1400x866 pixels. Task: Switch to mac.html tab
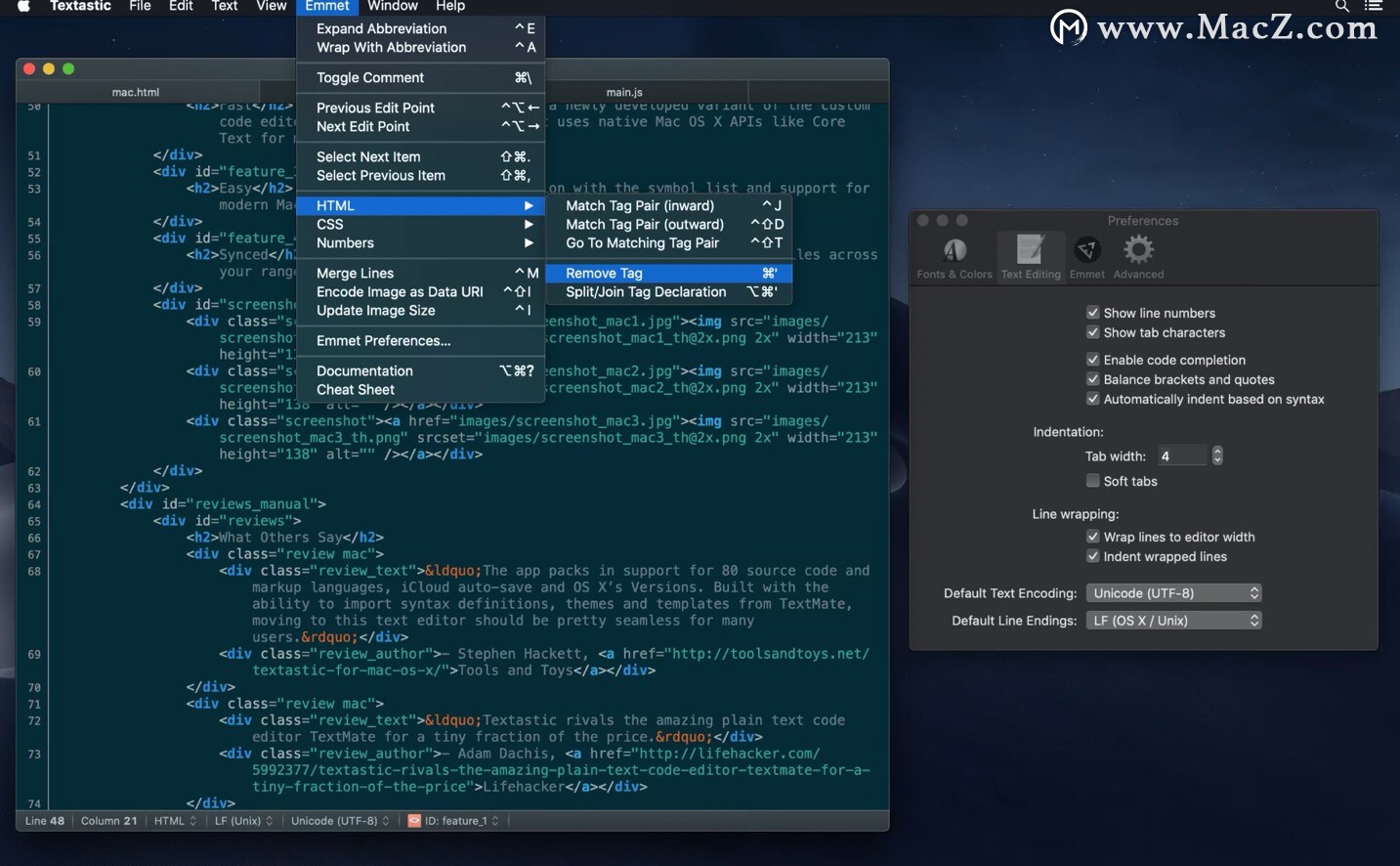136,93
